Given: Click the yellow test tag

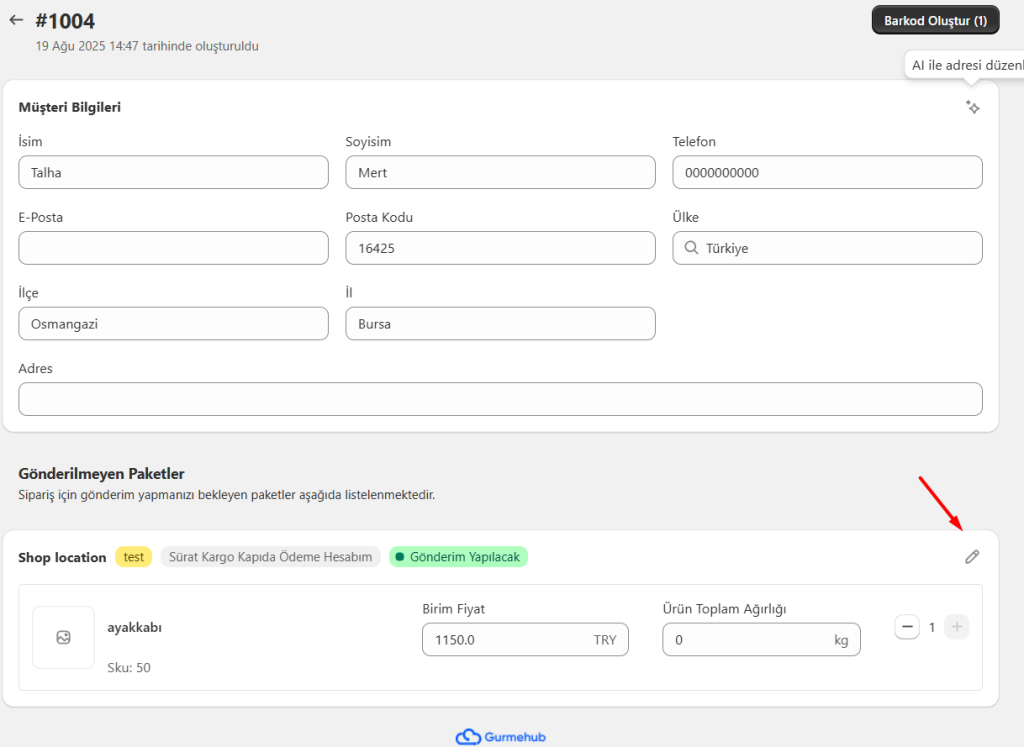Looking at the screenshot, I should (x=134, y=557).
